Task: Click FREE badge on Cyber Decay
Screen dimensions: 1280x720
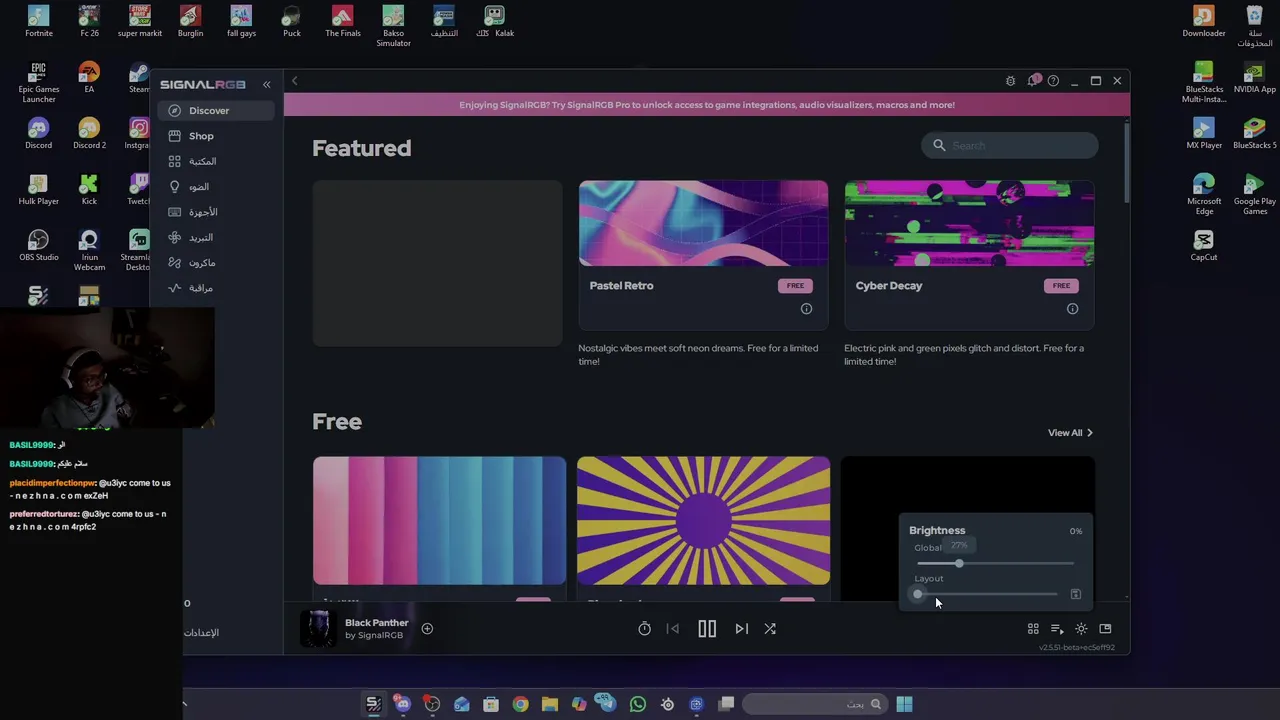Action: point(1061,286)
